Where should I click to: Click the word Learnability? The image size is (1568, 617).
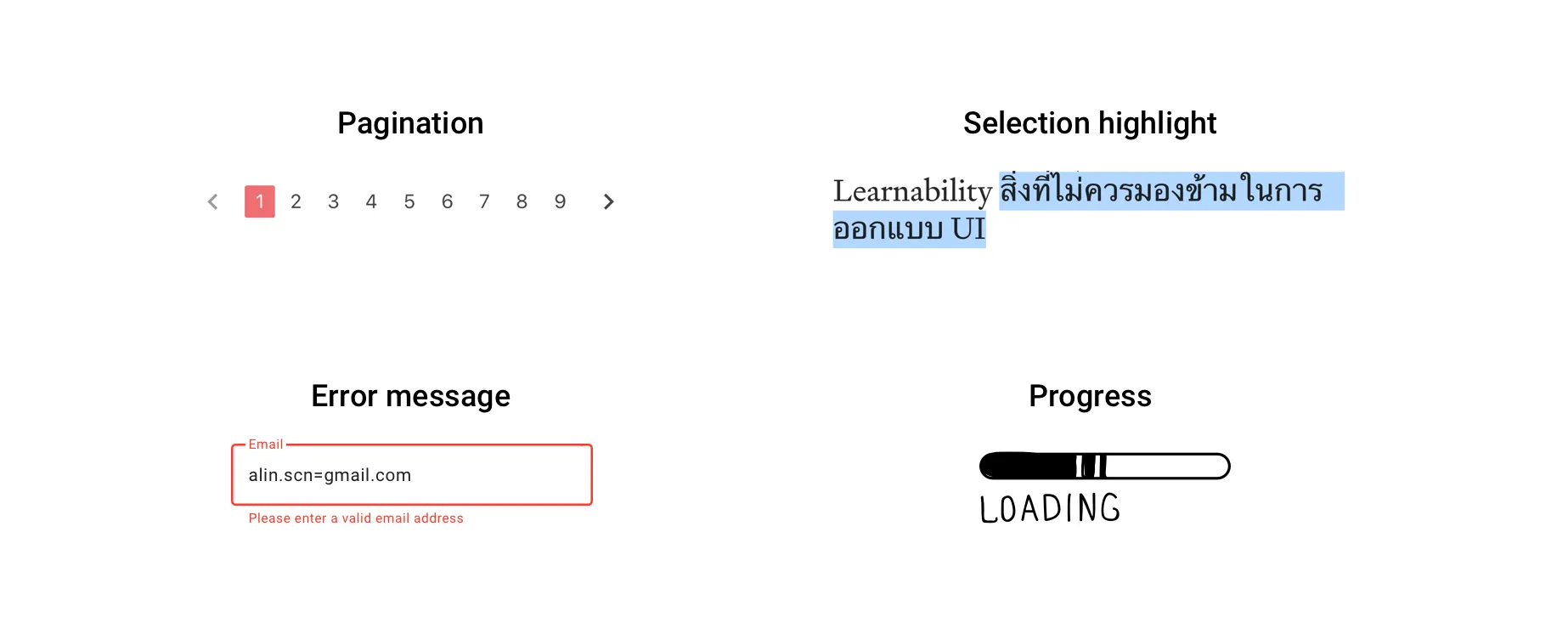click(x=912, y=191)
